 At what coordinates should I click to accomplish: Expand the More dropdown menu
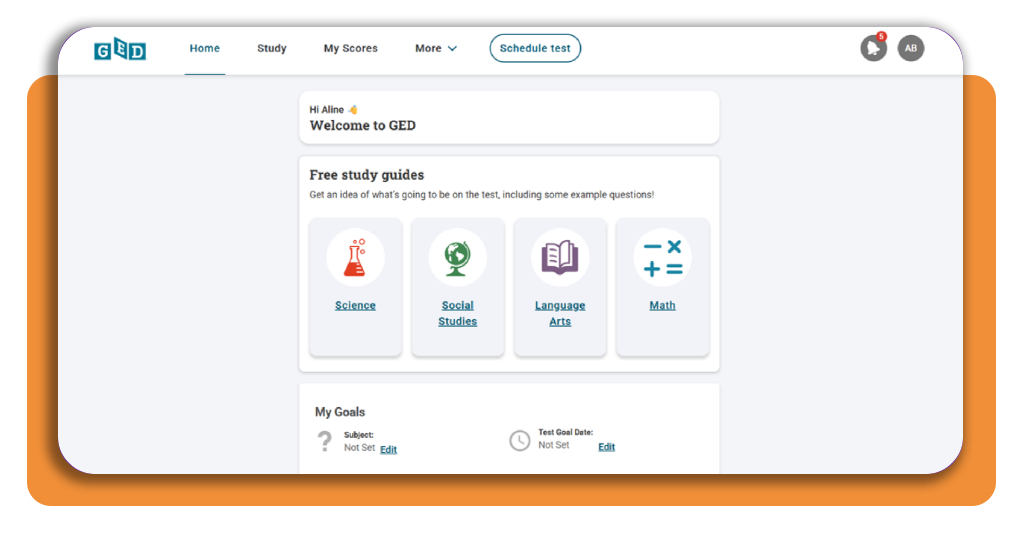coord(436,48)
